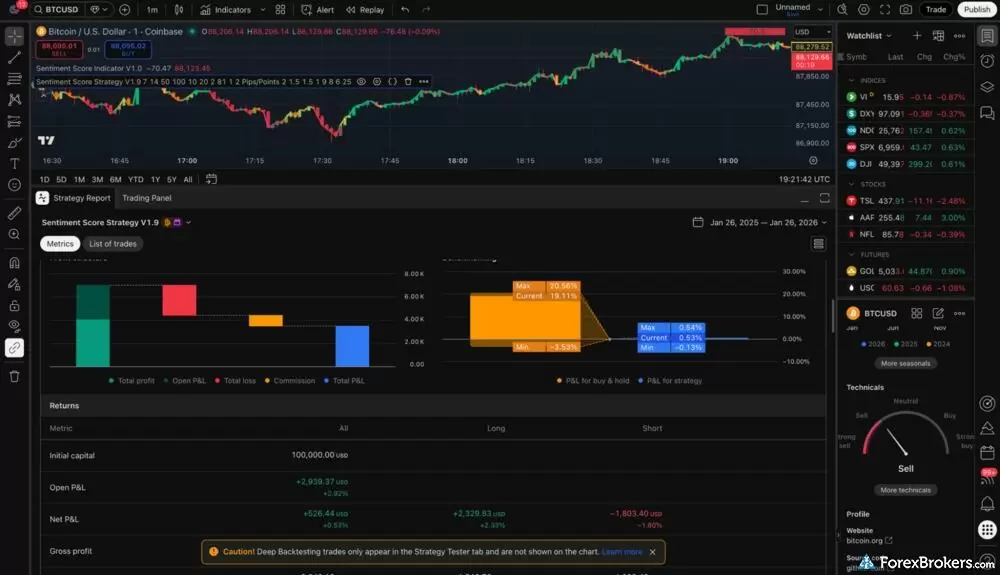This screenshot has width=1000, height=575.
Task: Activate the zoom in tool
Action: click(x=14, y=235)
